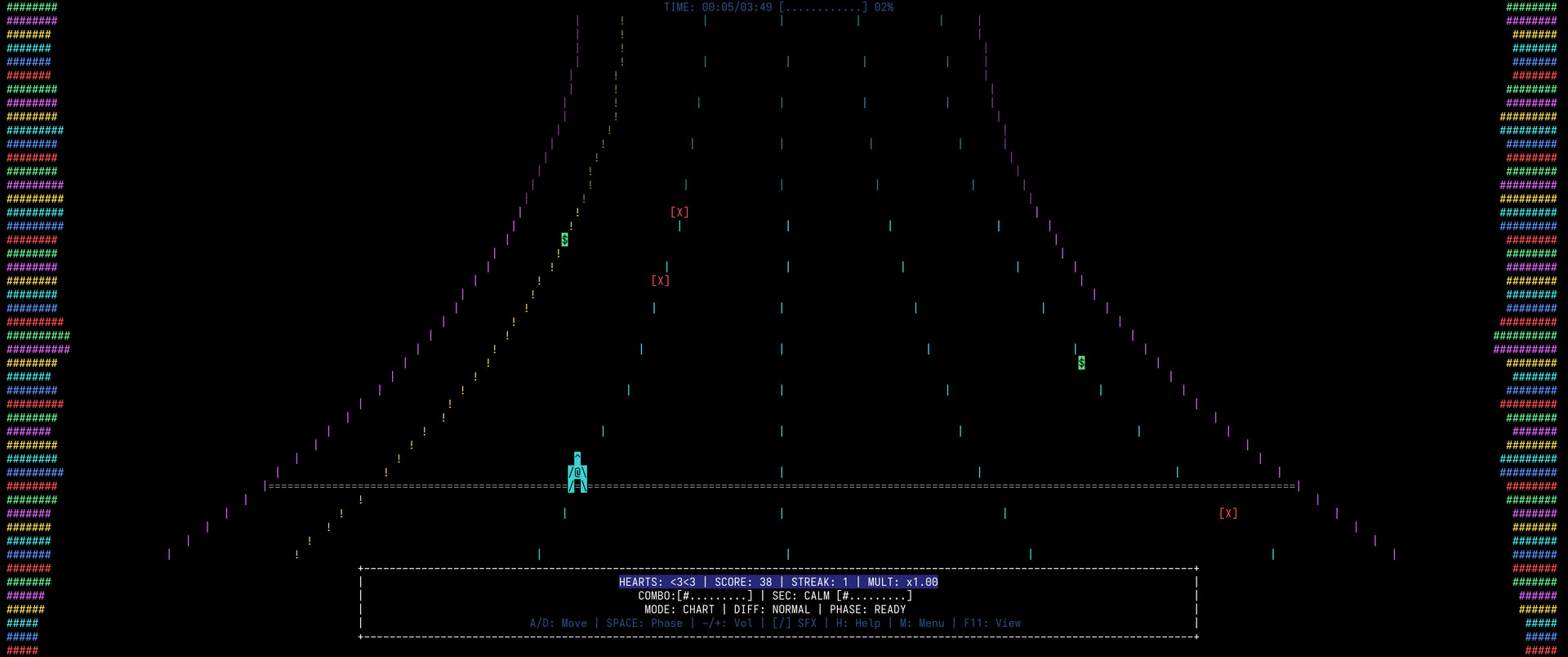Click the TIME progress bar at top

[822, 7]
